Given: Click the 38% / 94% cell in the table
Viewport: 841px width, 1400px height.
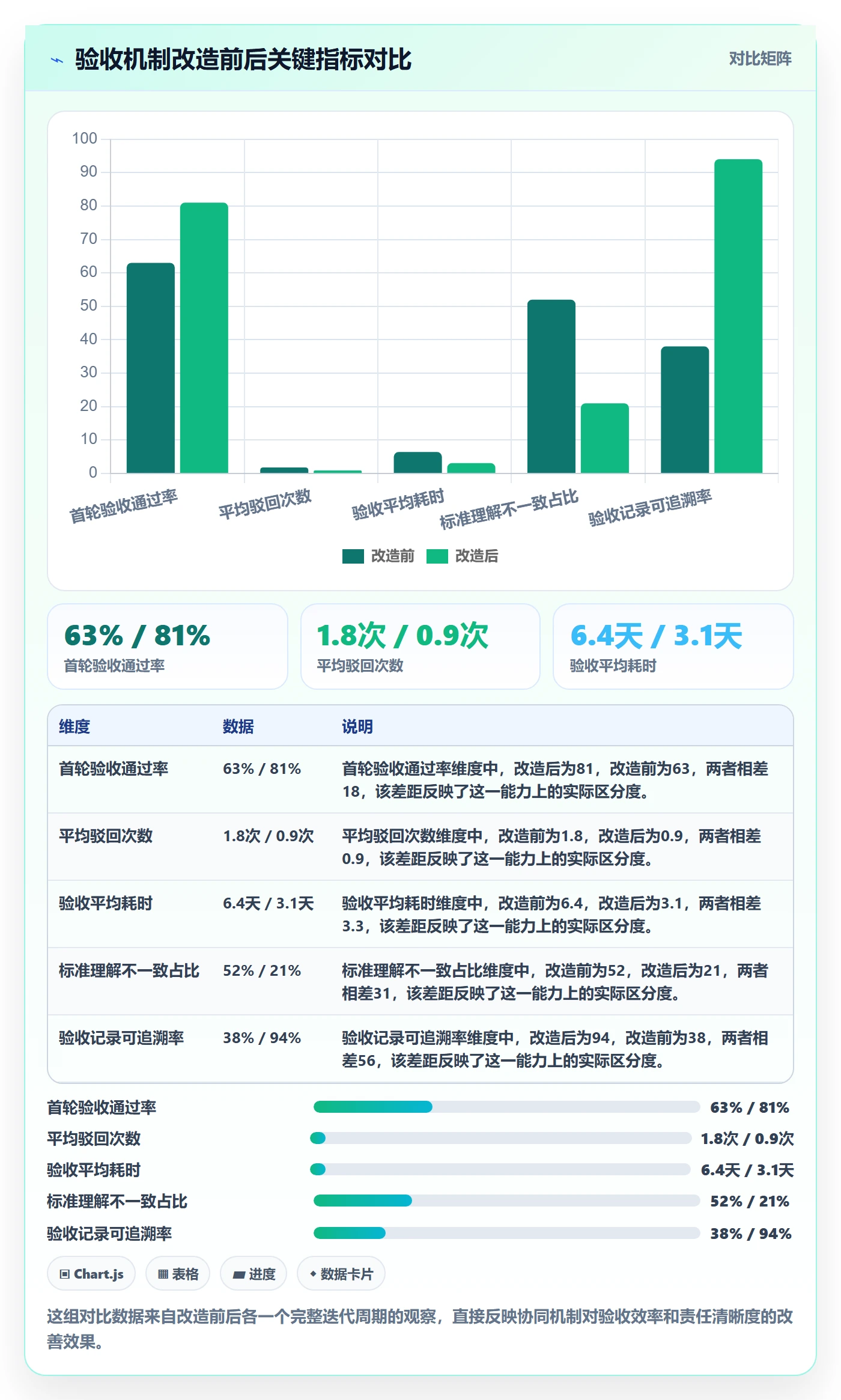Looking at the screenshot, I should click(262, 1038).
